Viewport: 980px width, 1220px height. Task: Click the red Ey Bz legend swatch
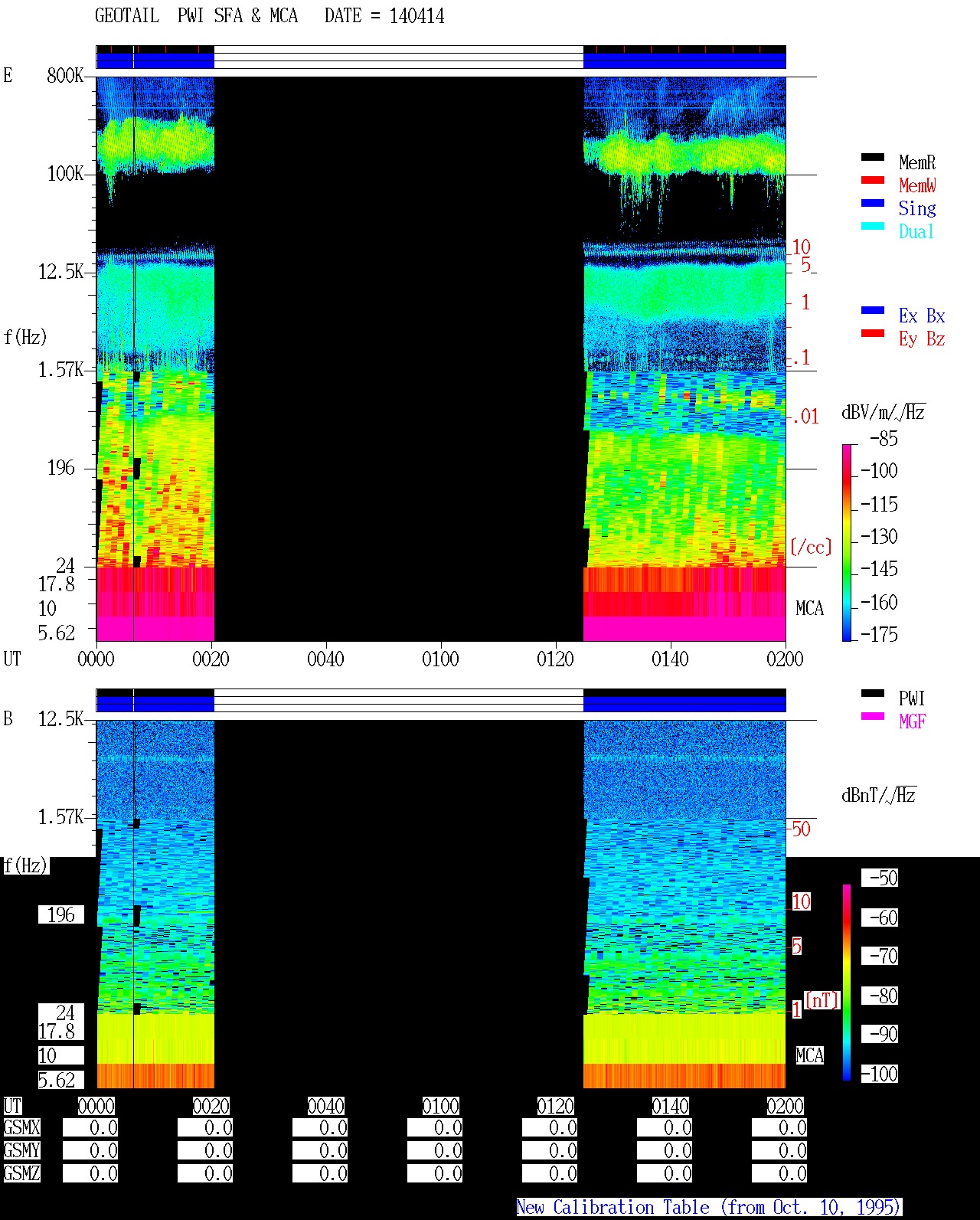873,334
